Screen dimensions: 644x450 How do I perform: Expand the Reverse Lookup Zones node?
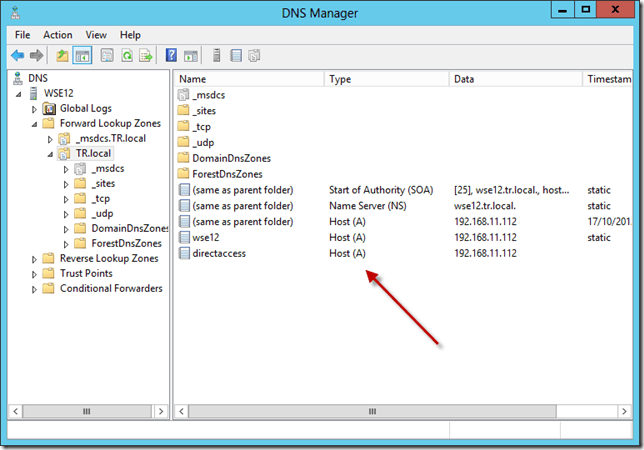point(35,259)
